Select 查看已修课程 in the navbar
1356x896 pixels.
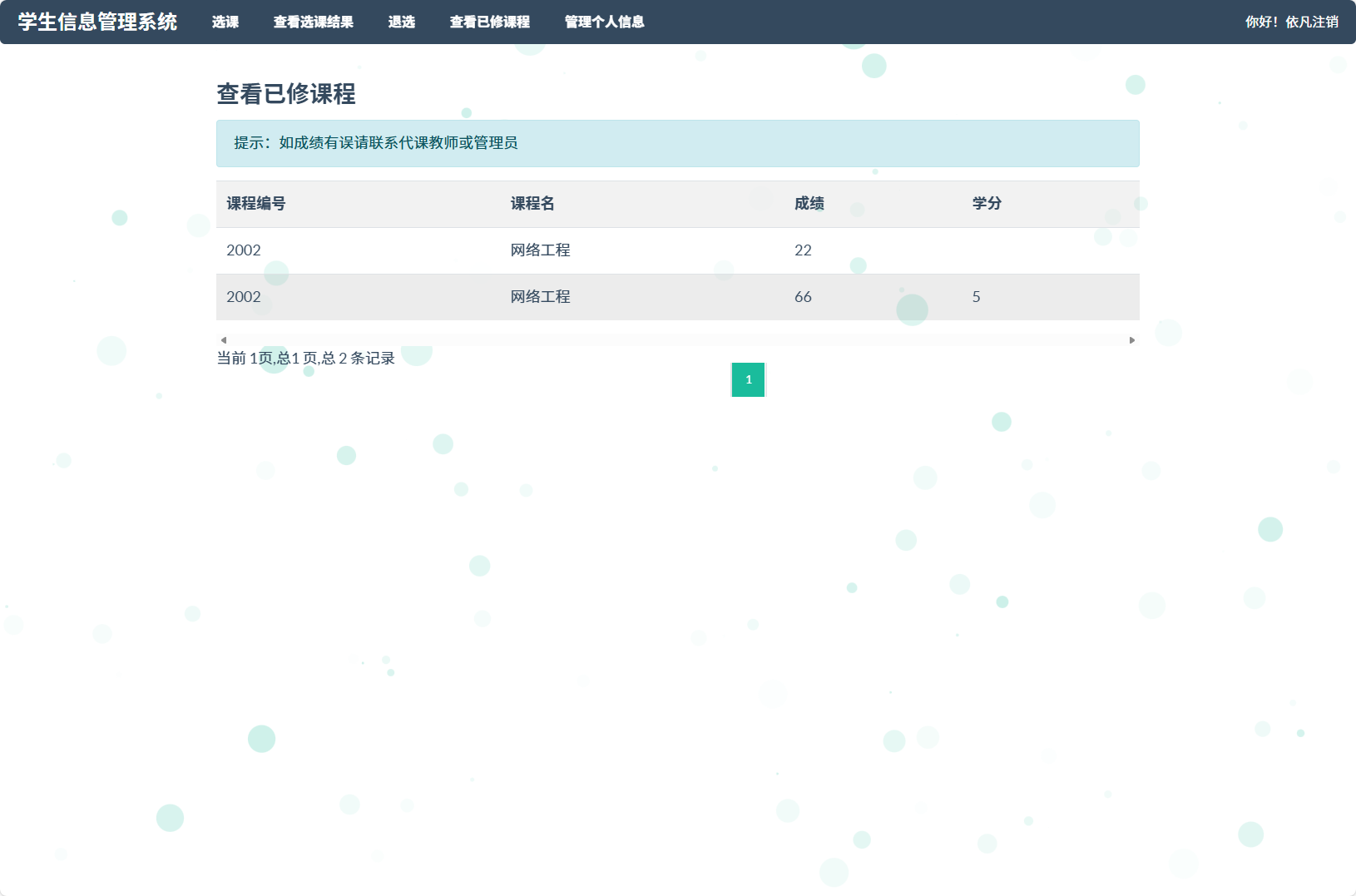click(x=490, y=22)
